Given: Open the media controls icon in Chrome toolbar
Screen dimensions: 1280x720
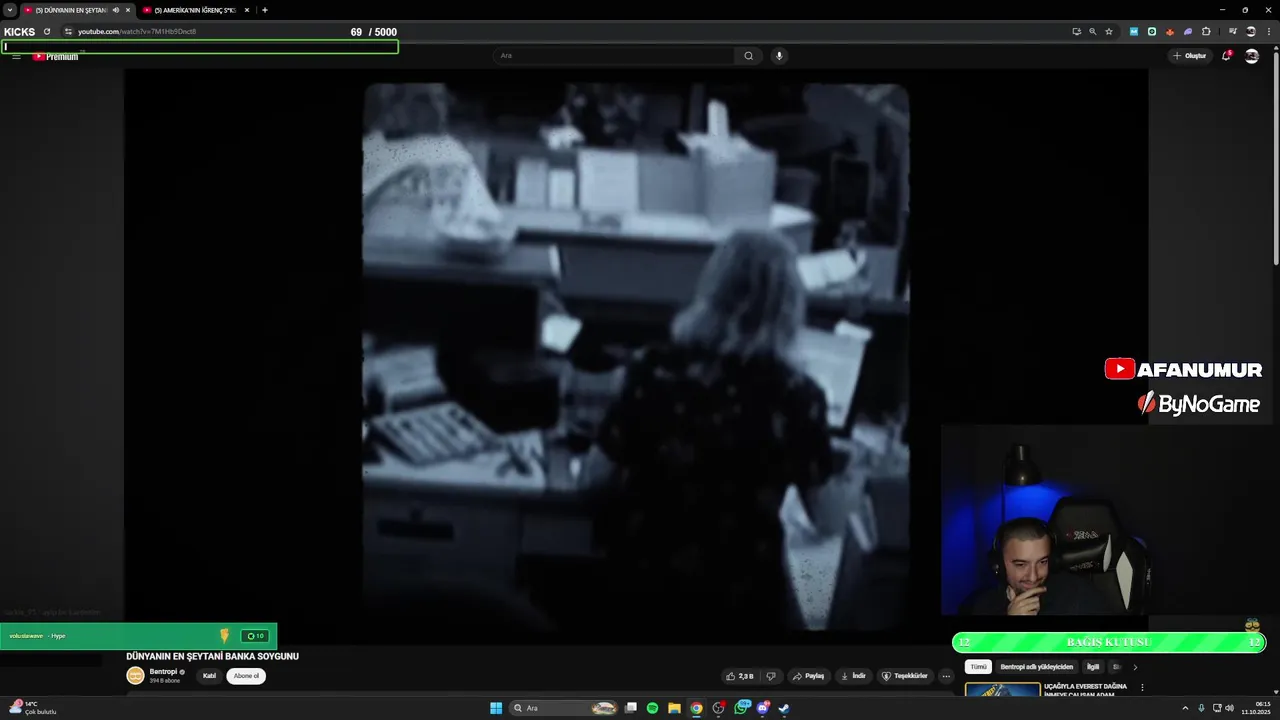Looking at the screenshot, I should [1233, 32].
